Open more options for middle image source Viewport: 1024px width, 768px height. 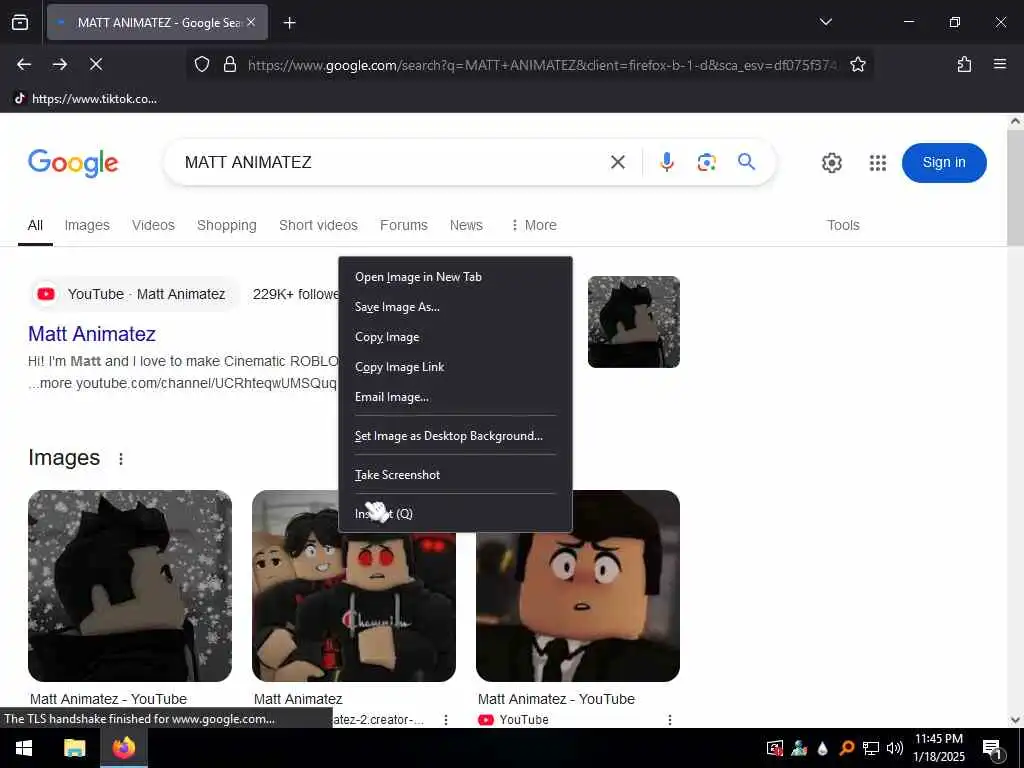[x=446, y=720]
